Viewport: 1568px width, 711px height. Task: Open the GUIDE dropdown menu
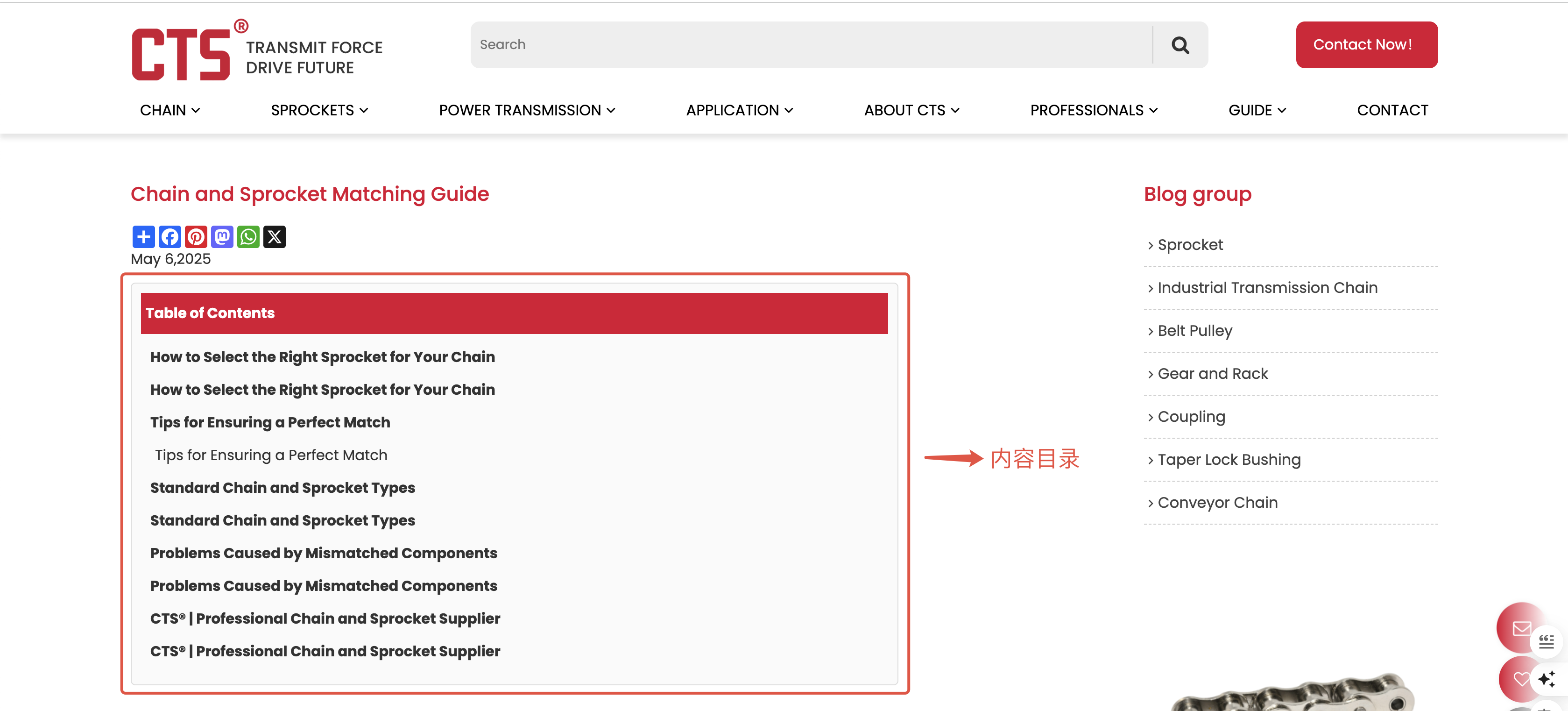[1257, 110]
